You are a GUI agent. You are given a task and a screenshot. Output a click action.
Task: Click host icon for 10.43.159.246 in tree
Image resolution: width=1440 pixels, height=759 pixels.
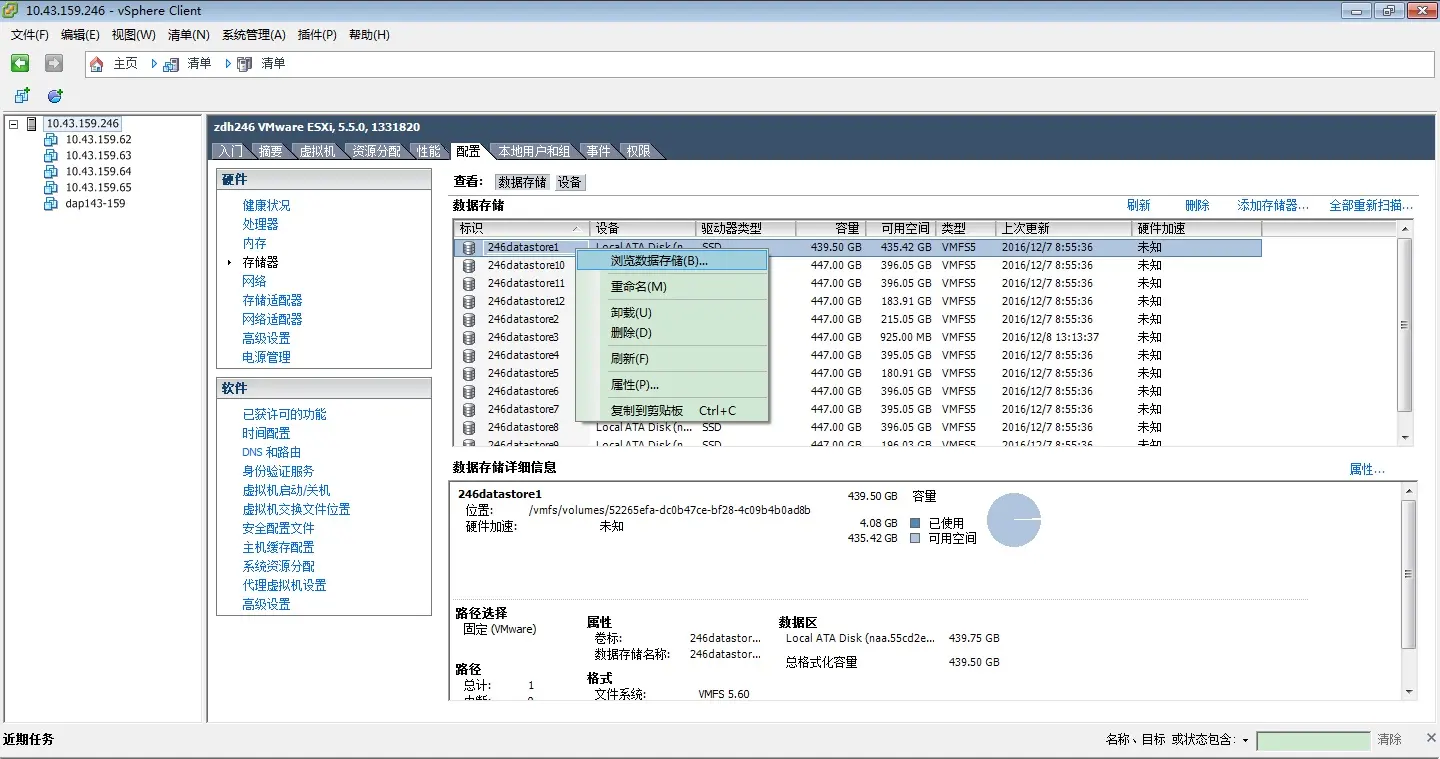pos(32,124)
